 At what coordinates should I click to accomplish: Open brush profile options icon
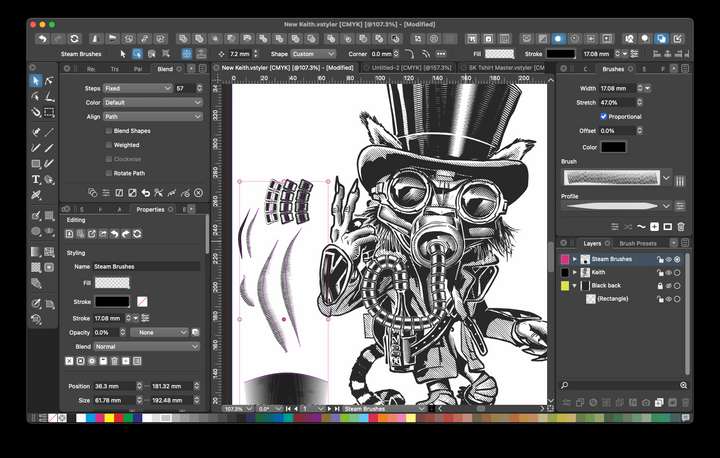[x=680, y=206]
